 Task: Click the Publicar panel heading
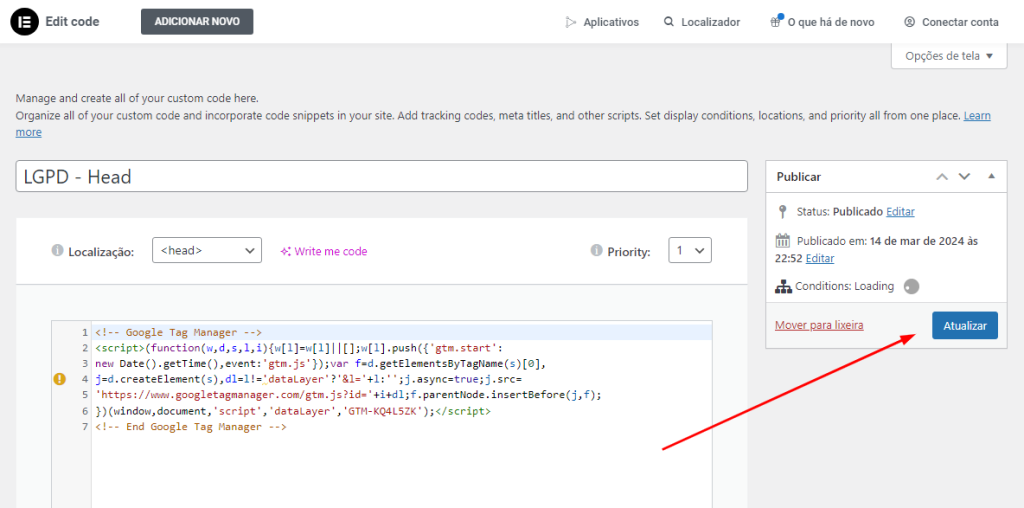pyautogui.click(x=799, y=177)
